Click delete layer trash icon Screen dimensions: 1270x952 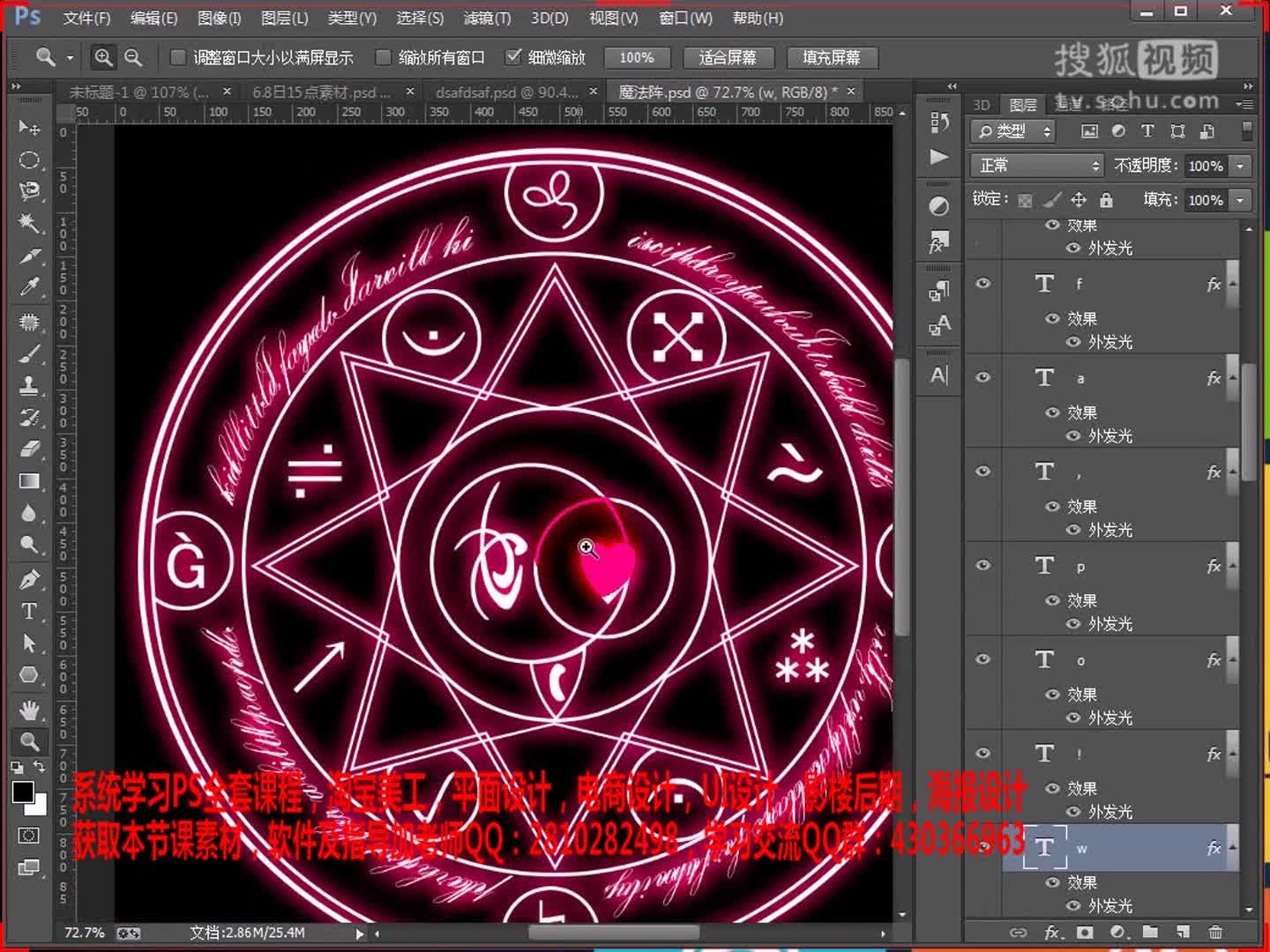click(x=1215, y=932)
